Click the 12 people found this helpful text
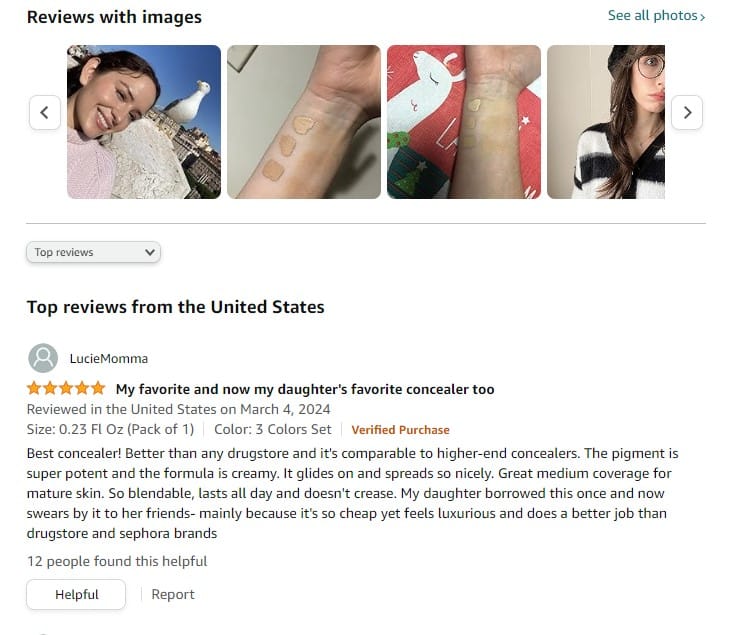This screenshot has width=737, height=635. 117,561
